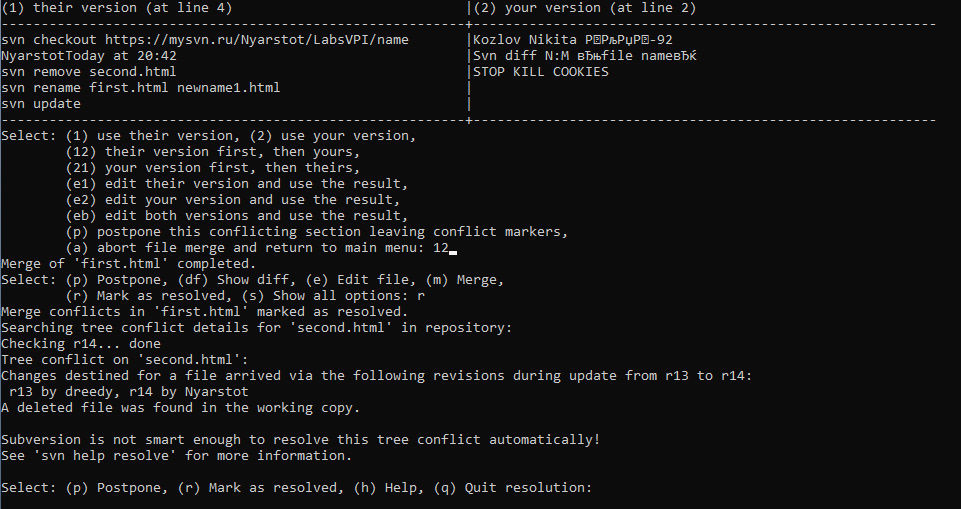Image resolution: width=961 pixels, height=509 pixels.
Task: Click the 'Checking r14... done' line
Action: coord(81,344)
